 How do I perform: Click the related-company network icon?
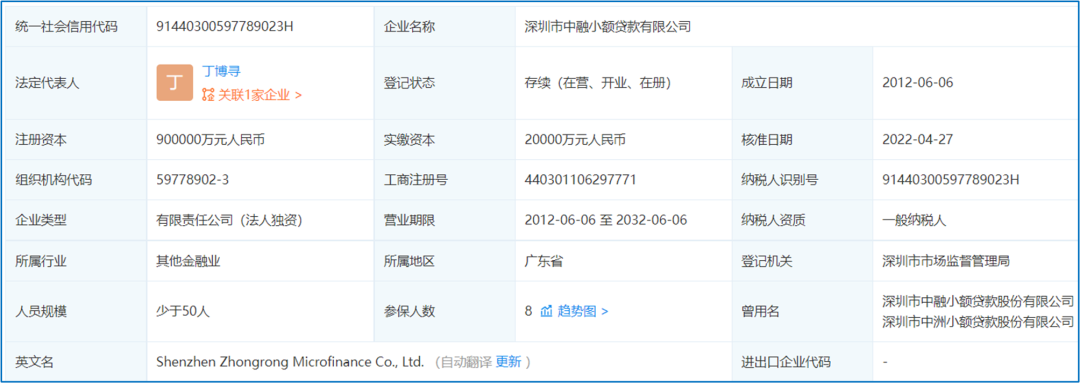tap(208, 95)
